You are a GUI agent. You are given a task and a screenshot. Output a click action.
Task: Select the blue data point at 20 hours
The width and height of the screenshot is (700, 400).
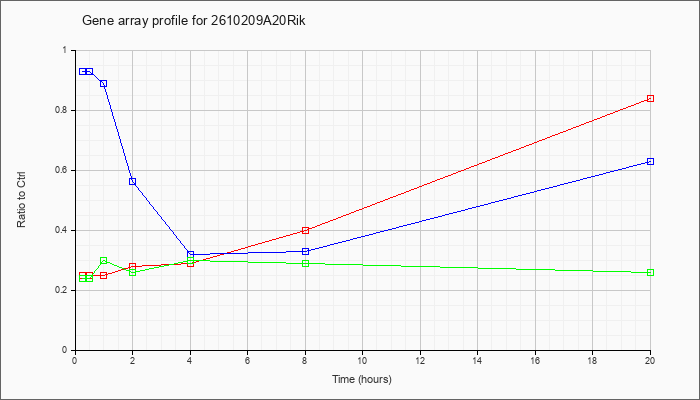[650, 161]
